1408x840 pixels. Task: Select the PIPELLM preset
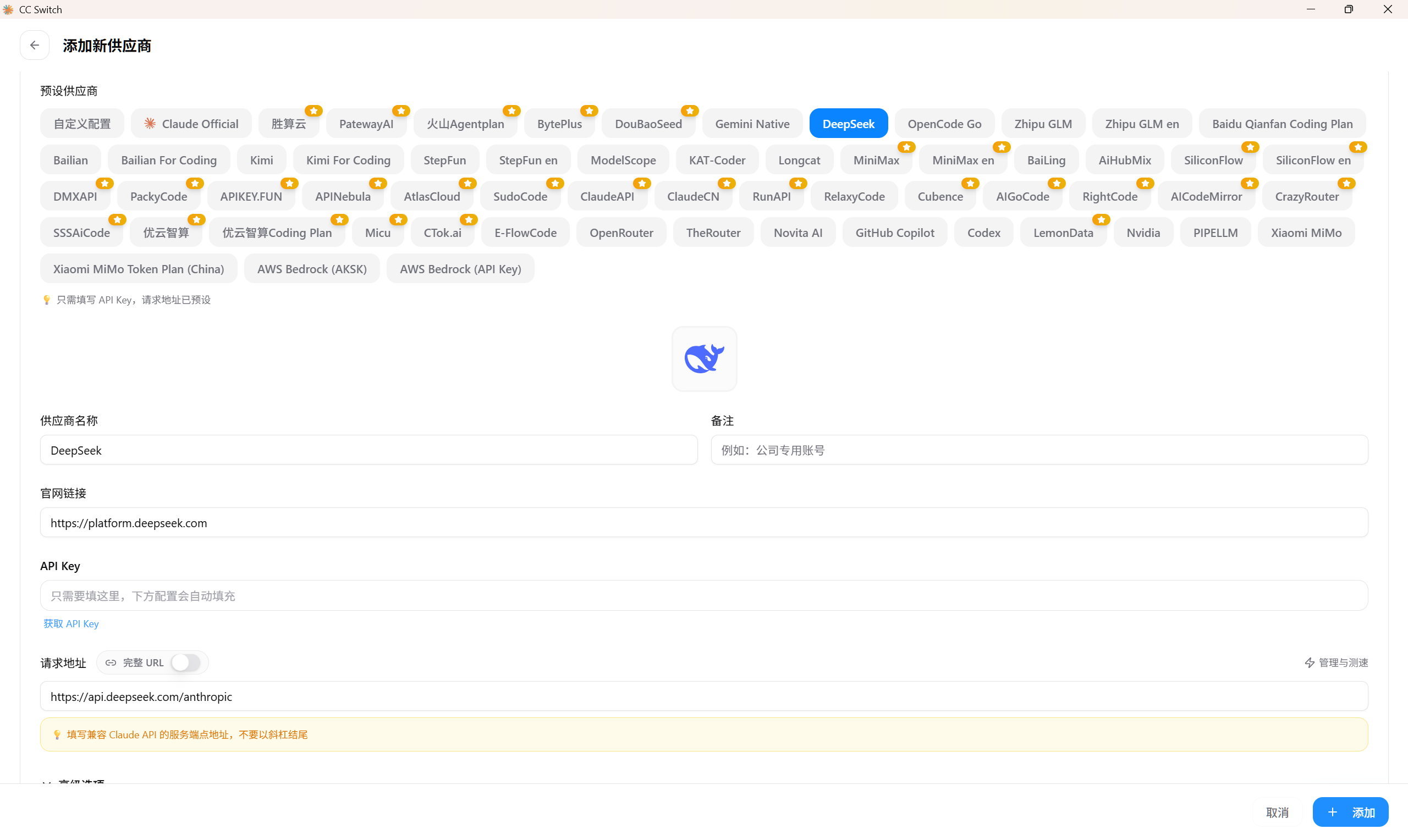click(1215, 232)
